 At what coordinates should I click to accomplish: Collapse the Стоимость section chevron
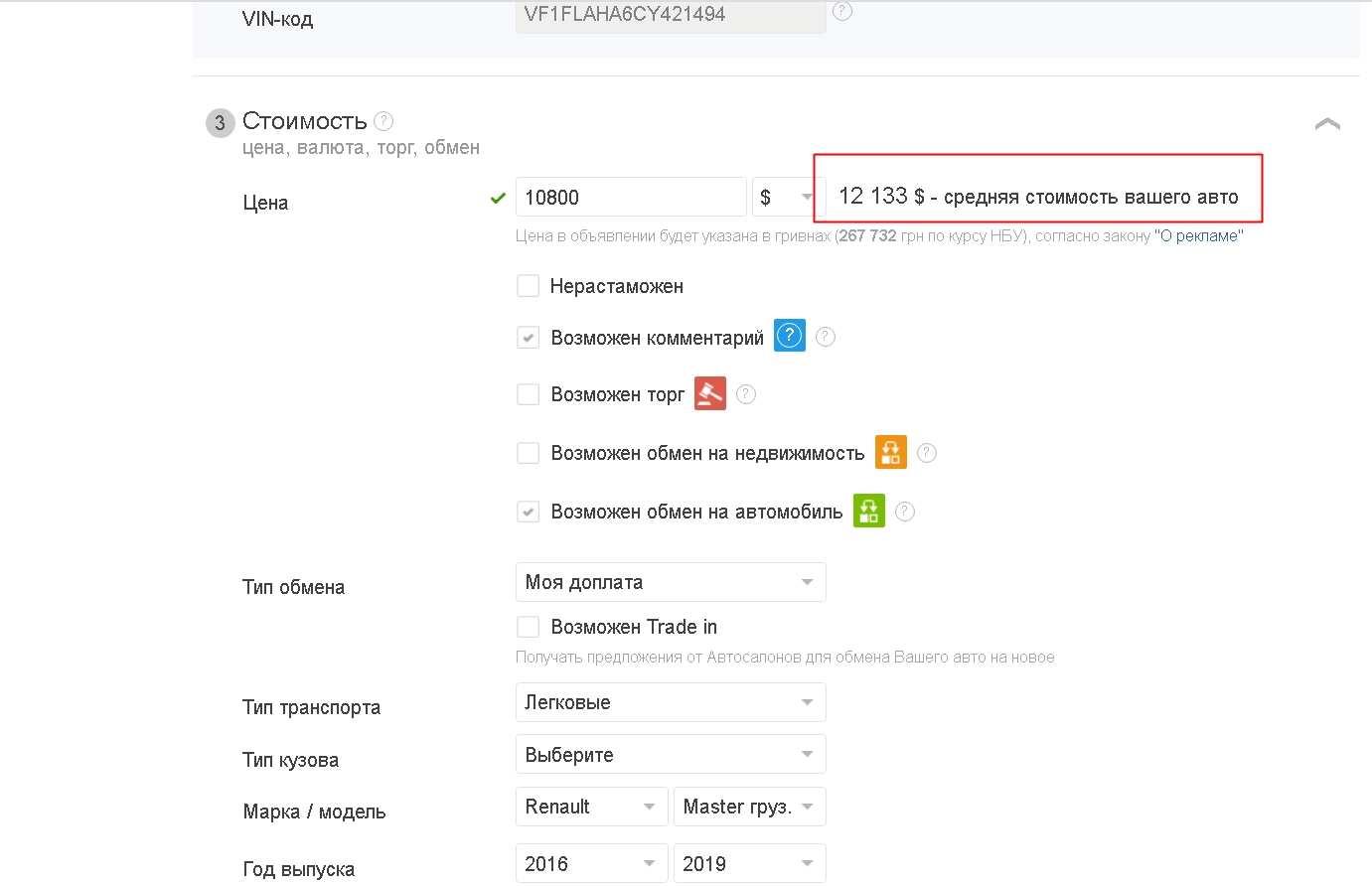(x=1327, y=124)
